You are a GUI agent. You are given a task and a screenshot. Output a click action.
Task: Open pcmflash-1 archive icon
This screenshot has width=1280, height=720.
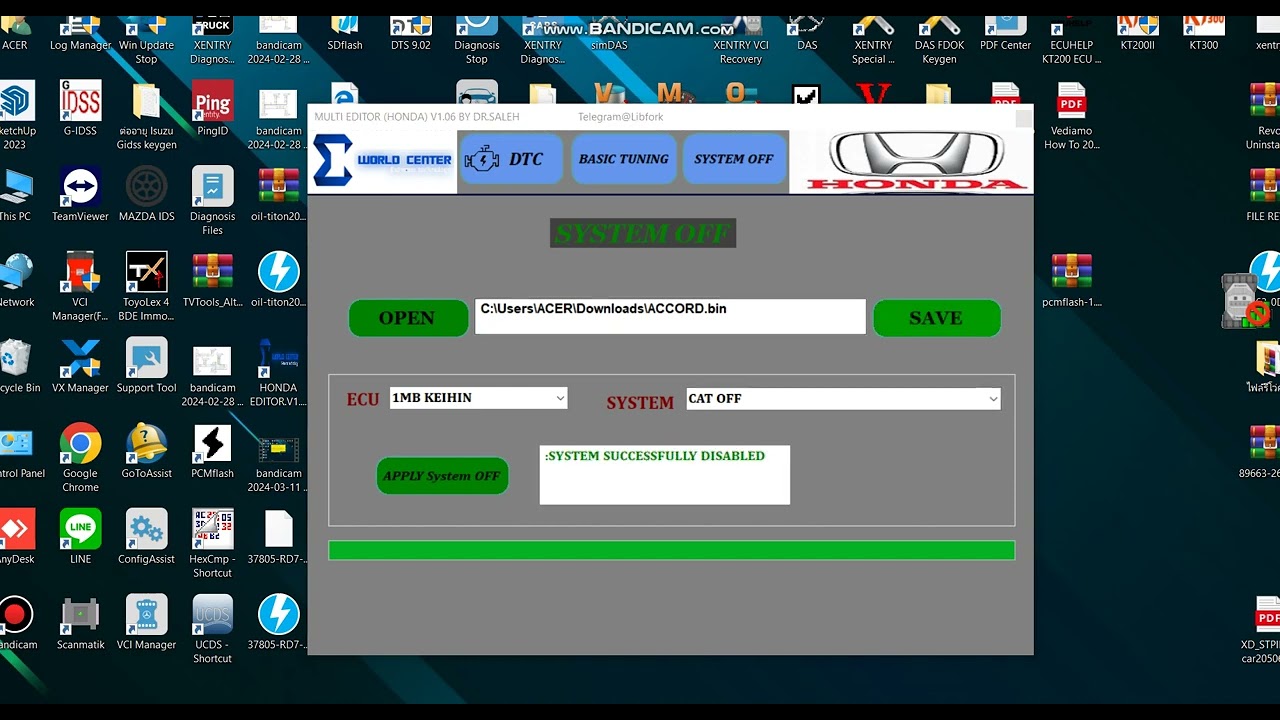[x=1071, y=279]
